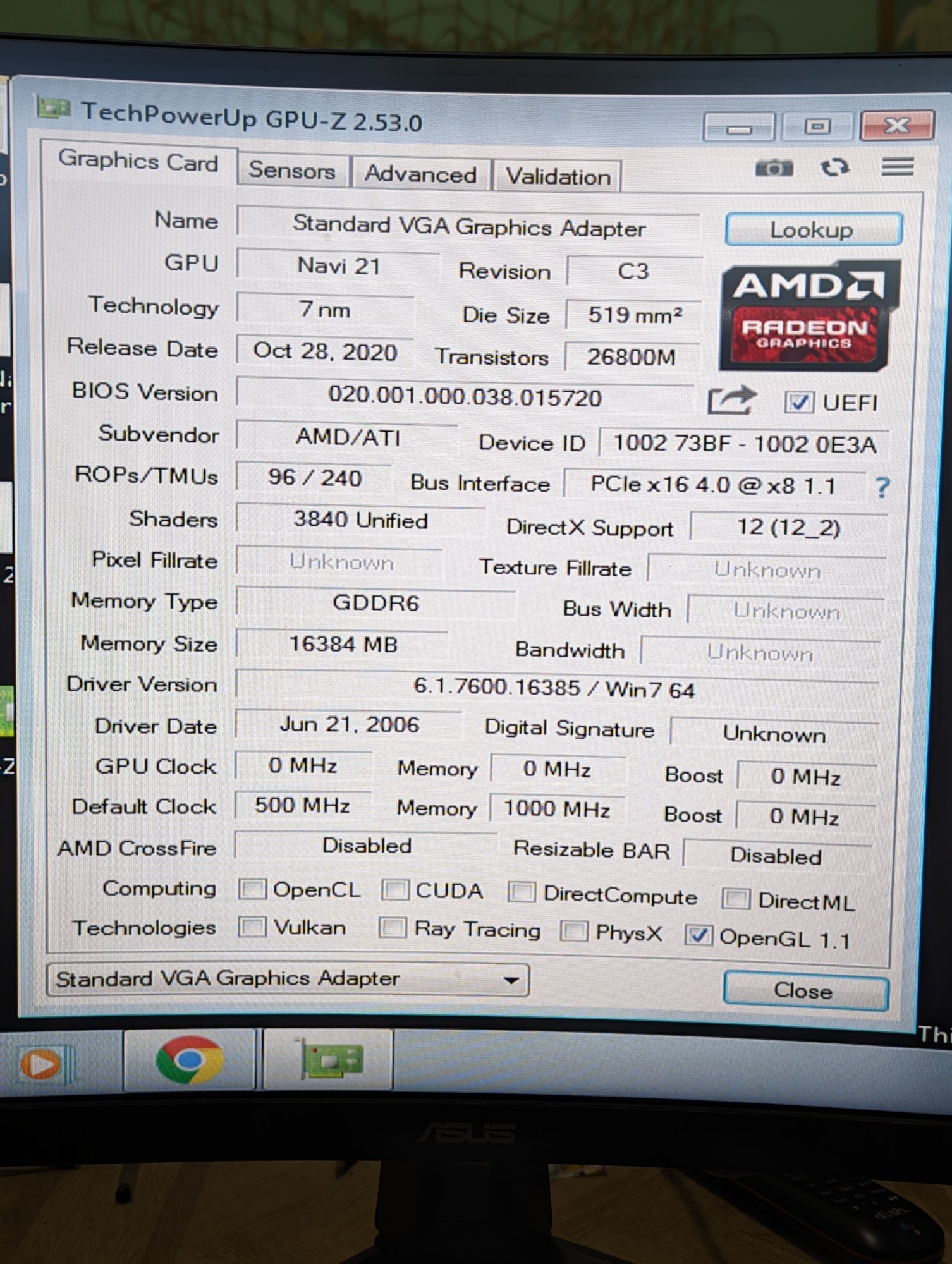This screenshot has height=1264, width=952.
Task: Toggle the OpenGL 1.1 checkbox
Action: 699,936
